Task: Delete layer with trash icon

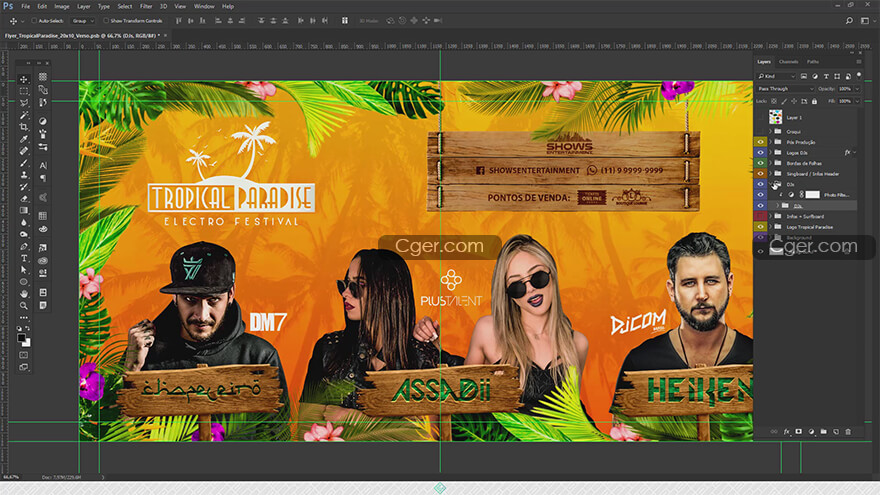Action: (848, 432)
